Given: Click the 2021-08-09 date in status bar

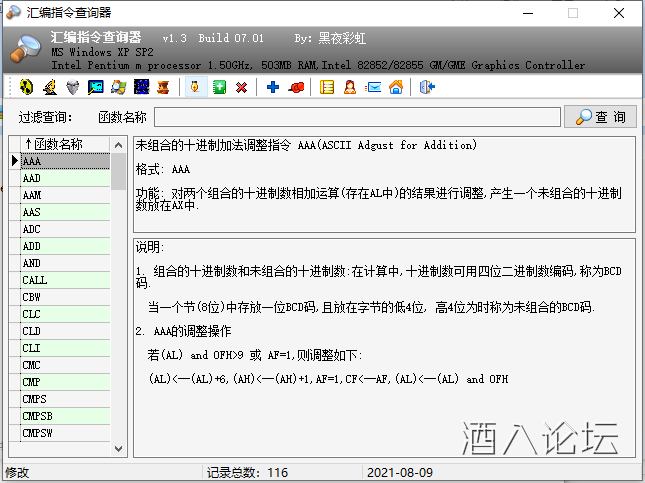Looking at the screenshot, I should (400, 472).
